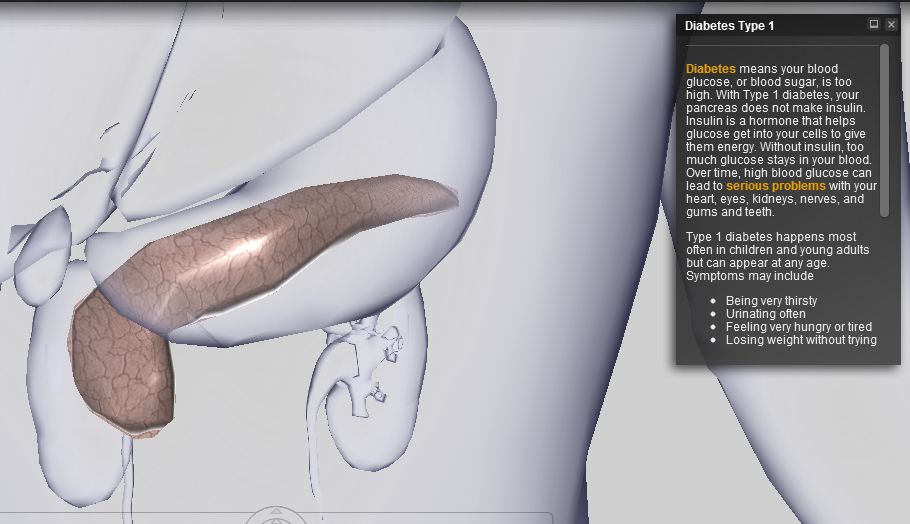Open the orange Diabetes link

coord(710,68)
